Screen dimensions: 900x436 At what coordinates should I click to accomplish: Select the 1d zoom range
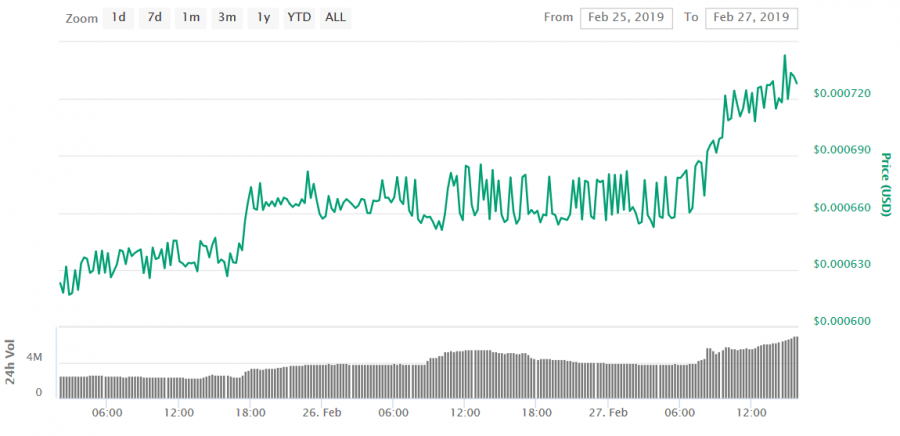pos(118,18)
